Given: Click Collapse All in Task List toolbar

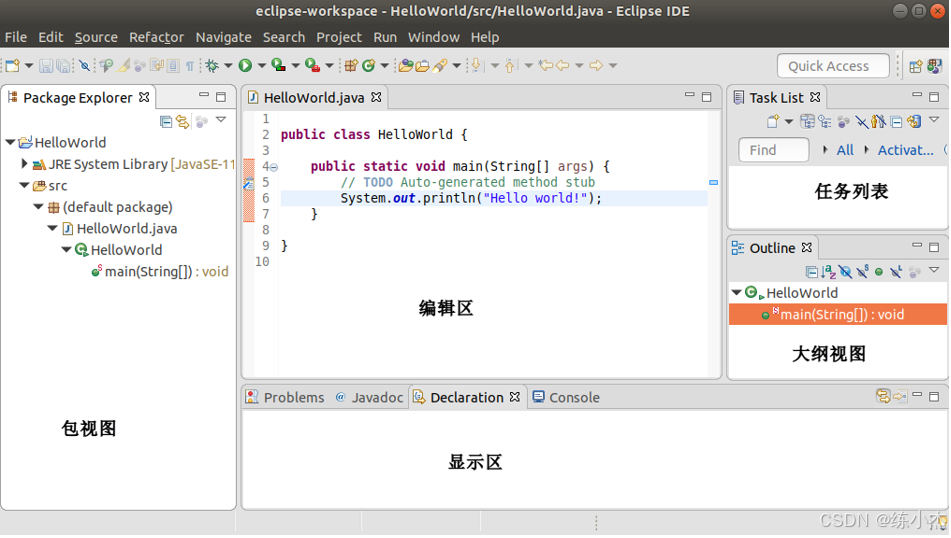Looking at the screenshot, I should pos(896,122).
